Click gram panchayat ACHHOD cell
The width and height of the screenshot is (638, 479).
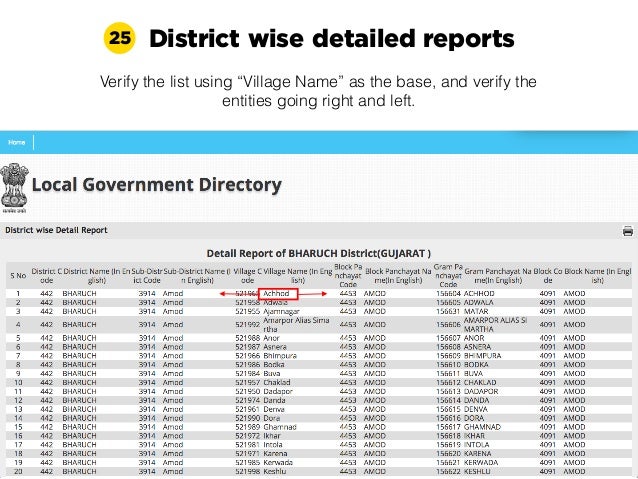479,293
